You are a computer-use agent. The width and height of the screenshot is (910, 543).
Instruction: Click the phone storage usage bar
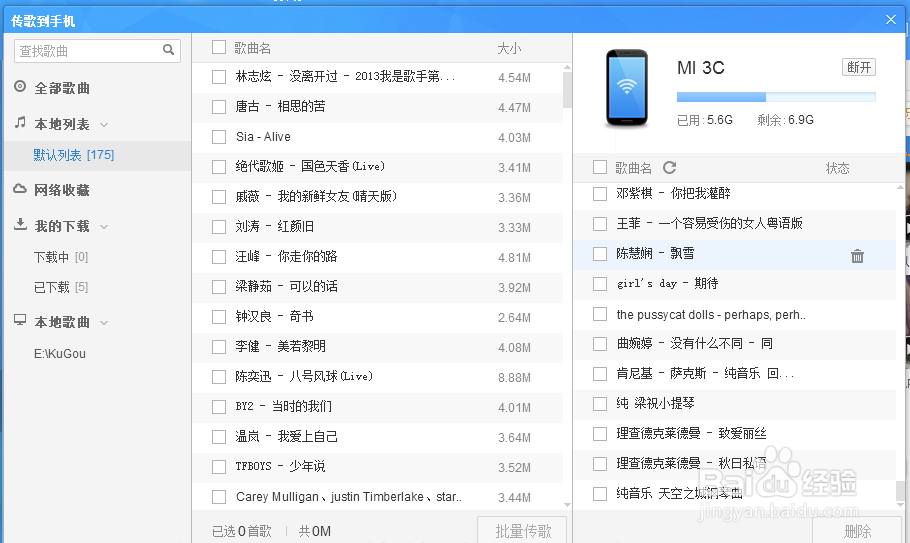click(x=776, y=97)
